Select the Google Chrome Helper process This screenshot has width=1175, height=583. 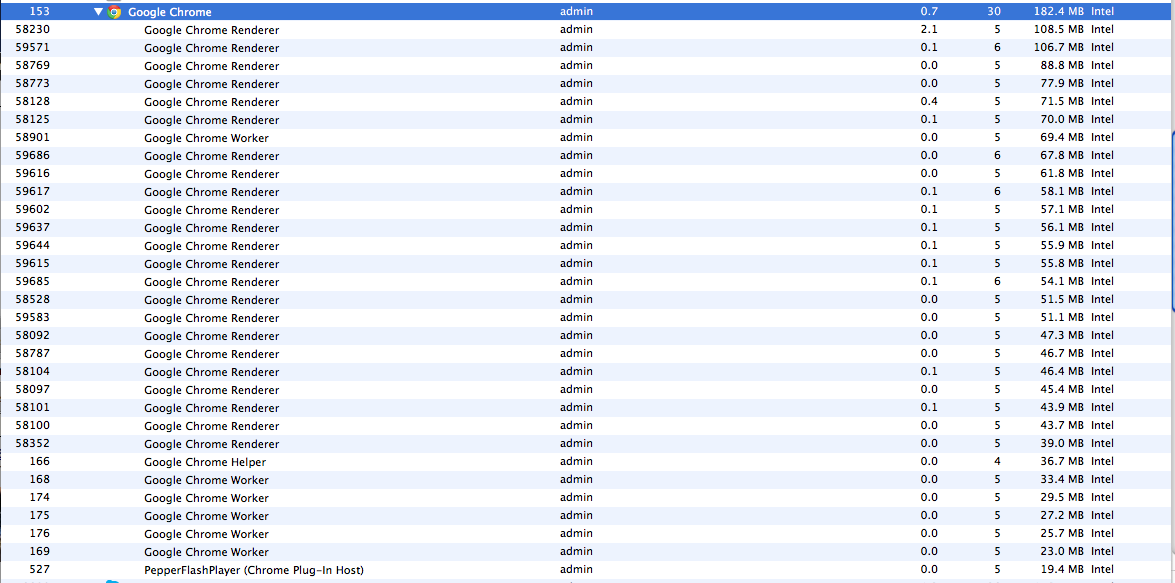(588, 462)
